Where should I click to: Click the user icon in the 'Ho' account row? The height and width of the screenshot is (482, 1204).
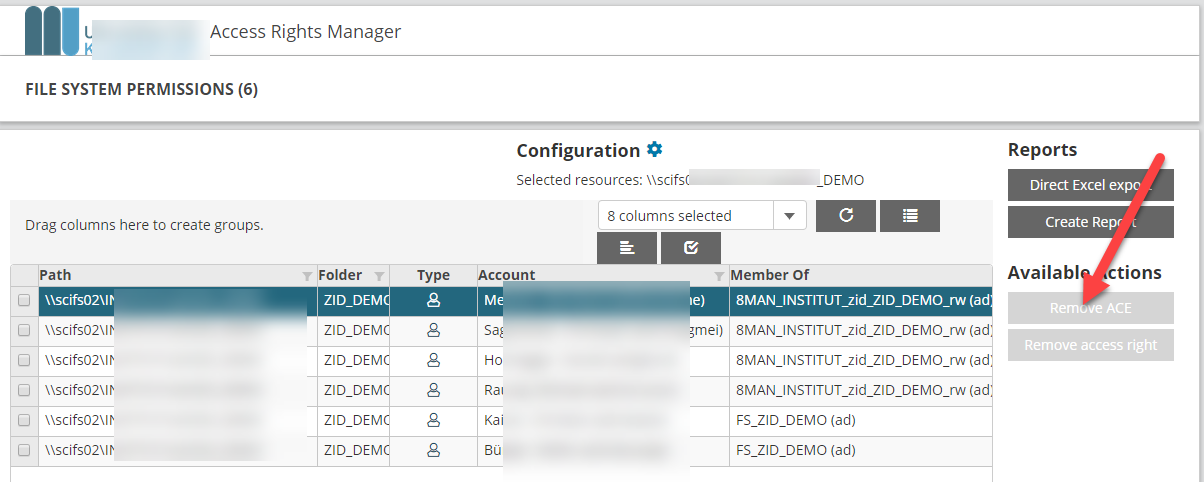(x=433, y=359)
